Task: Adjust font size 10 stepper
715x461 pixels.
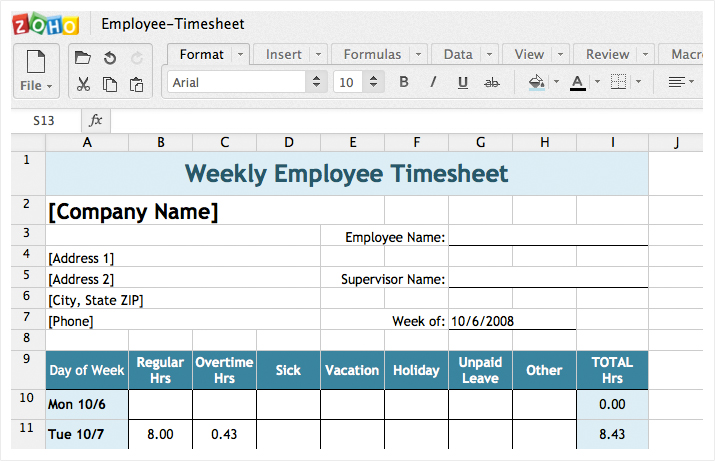Action: point(373,82)
